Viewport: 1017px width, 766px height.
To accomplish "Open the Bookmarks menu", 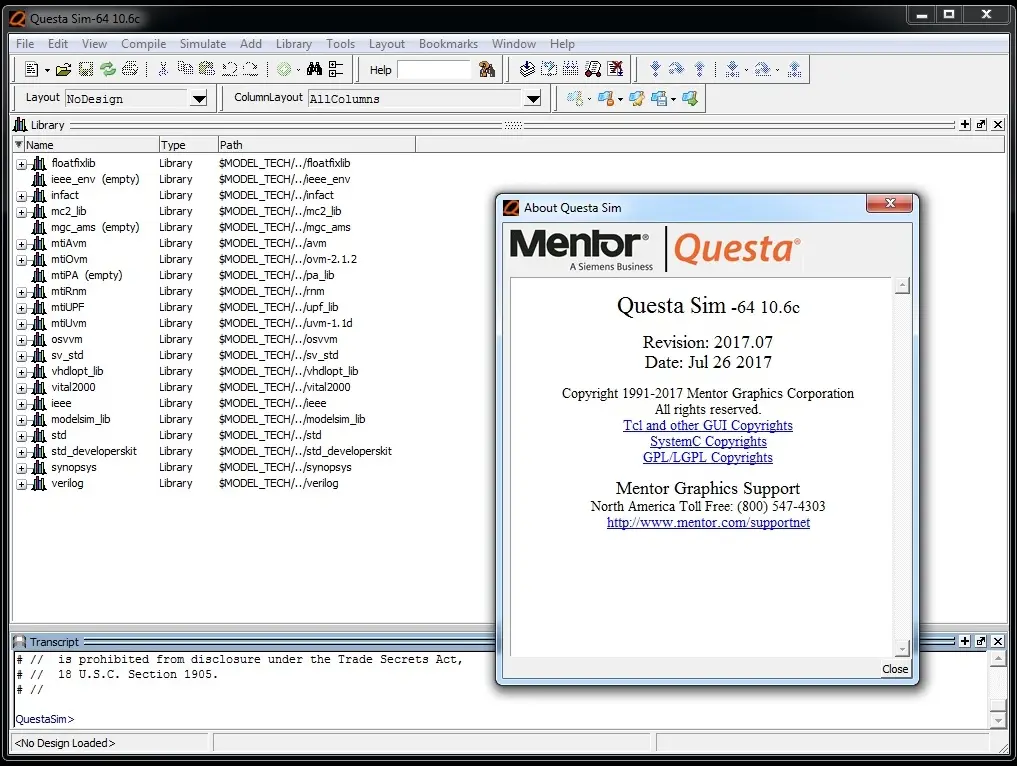I will (x=448, y=43).
